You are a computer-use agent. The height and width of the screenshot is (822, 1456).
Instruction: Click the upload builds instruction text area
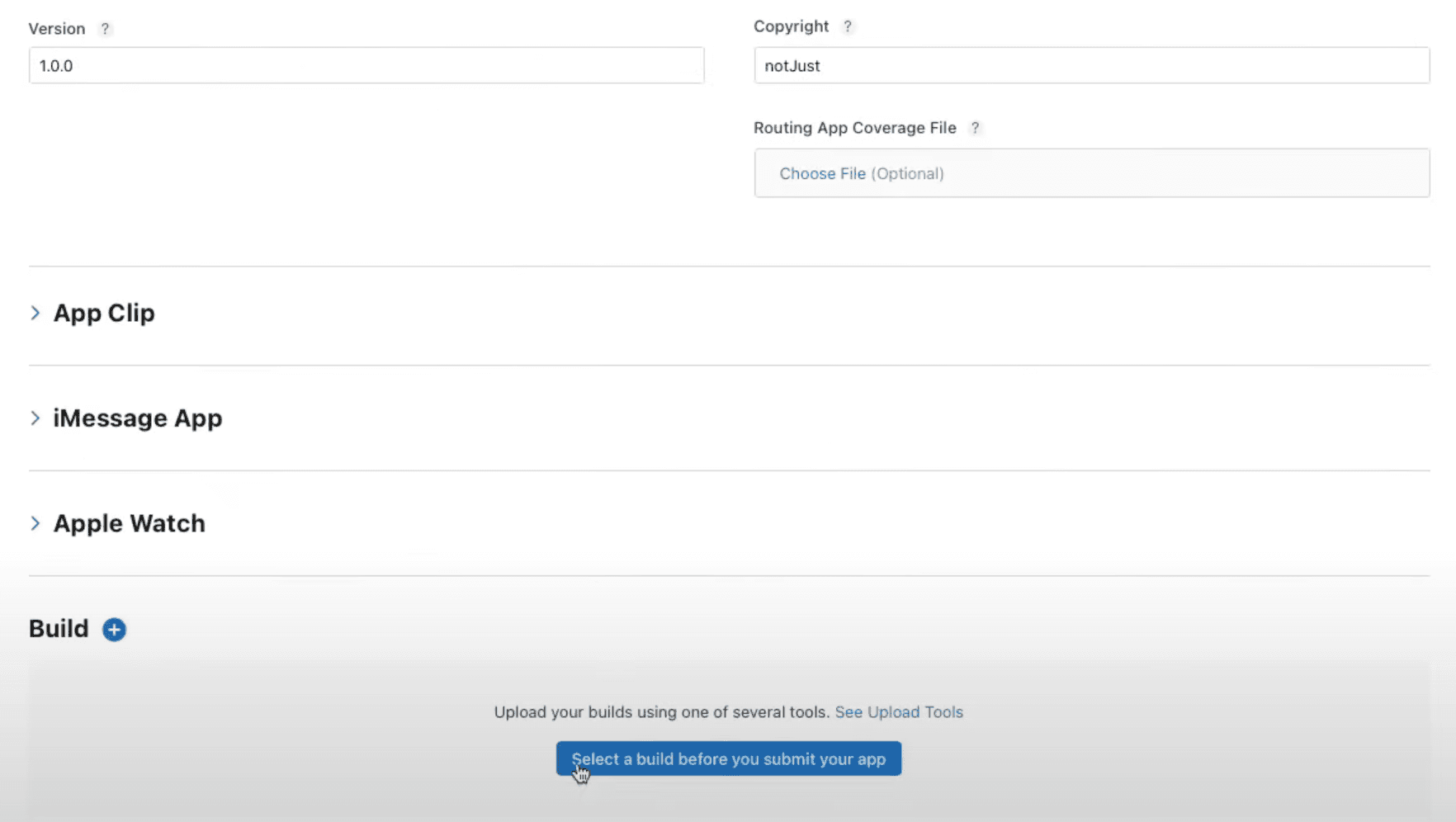pyautogui.click(x=660, y=712)
